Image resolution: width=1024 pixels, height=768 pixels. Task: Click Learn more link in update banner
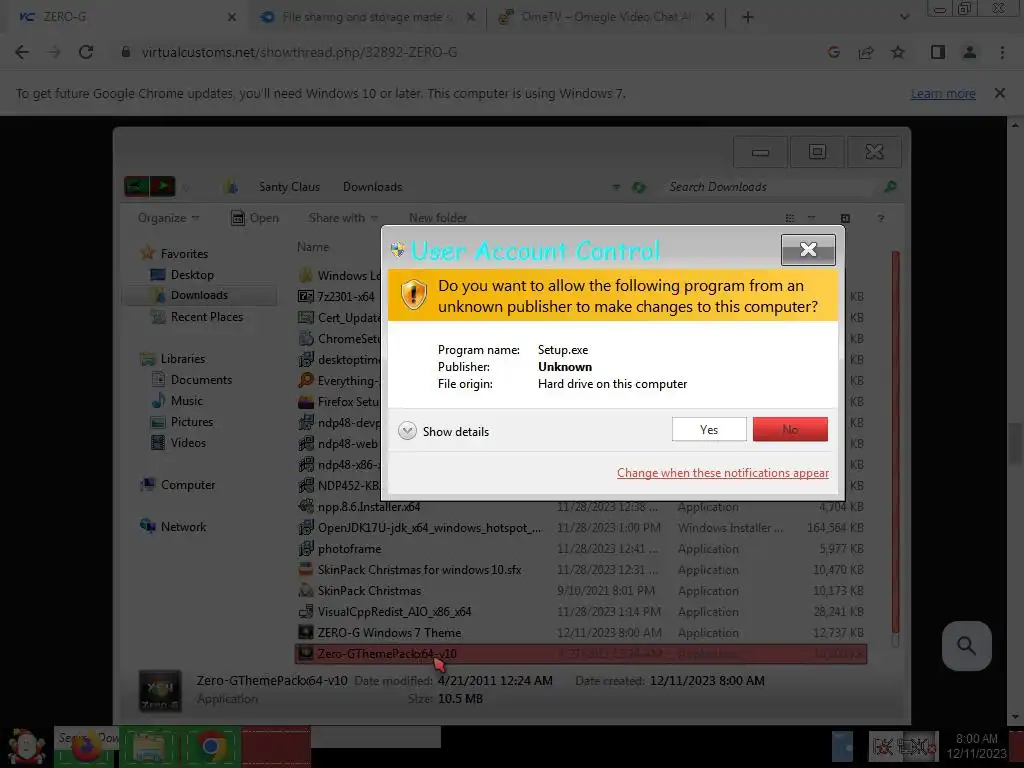pyautogui.click(x=943, y=93)
